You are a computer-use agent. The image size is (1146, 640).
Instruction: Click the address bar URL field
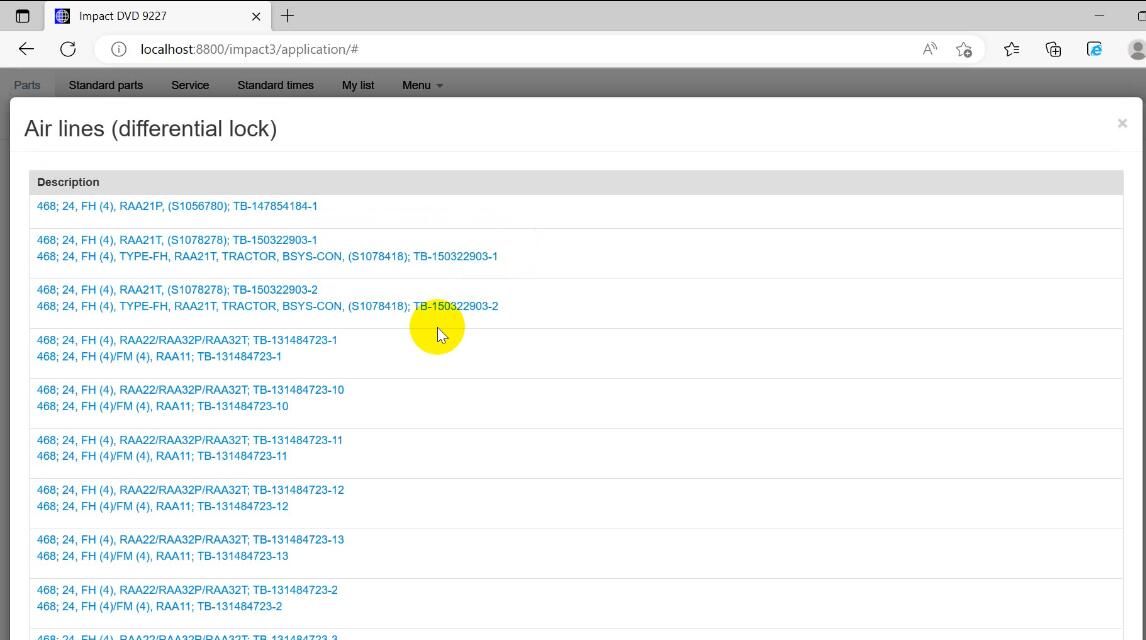pyautogui.click(x=500, y=49)
